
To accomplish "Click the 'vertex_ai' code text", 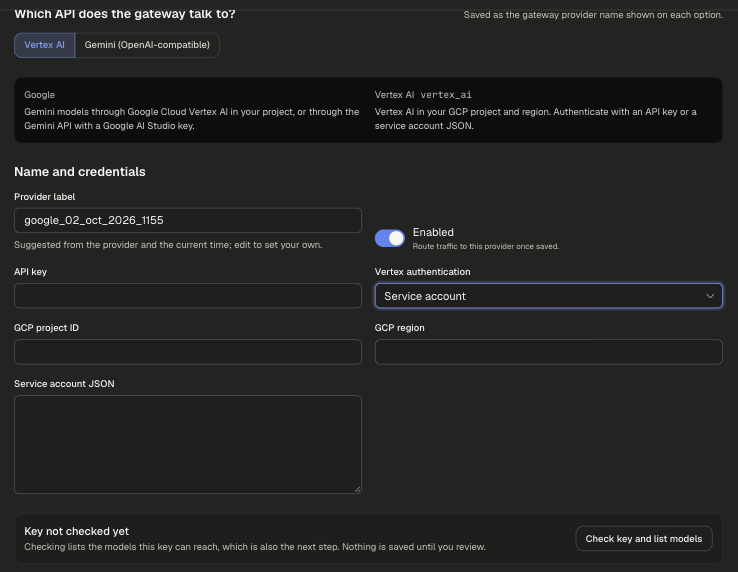I will coord(446,95).
